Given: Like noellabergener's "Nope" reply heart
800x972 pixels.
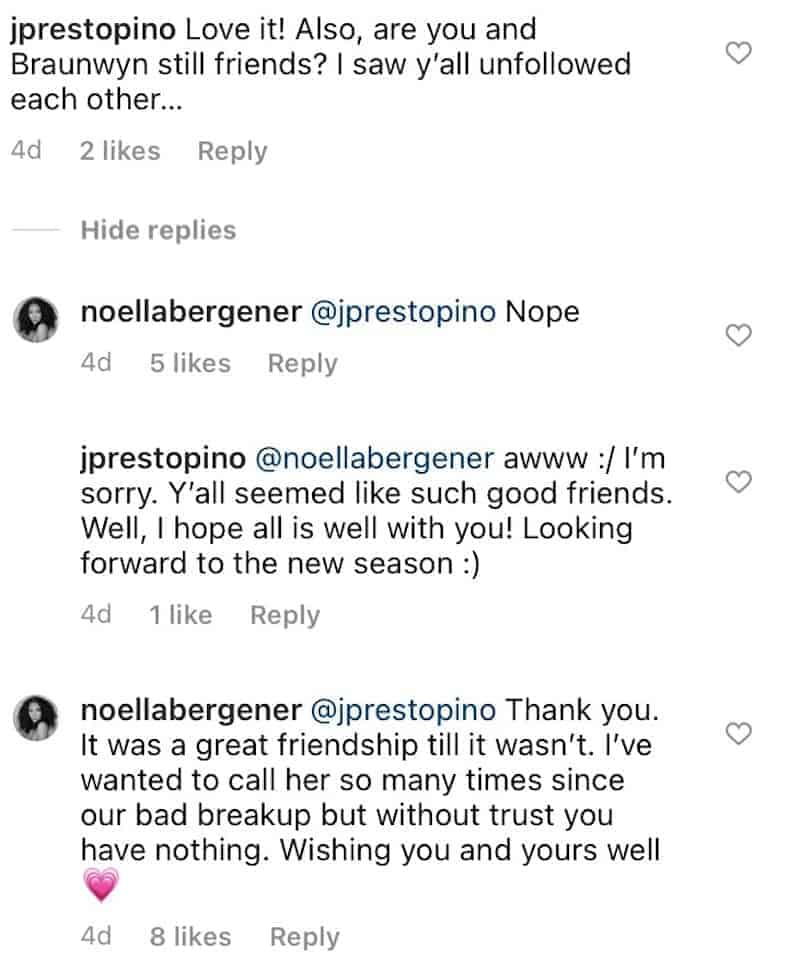Looking at the screenshot, I should [x=737, y=335].
